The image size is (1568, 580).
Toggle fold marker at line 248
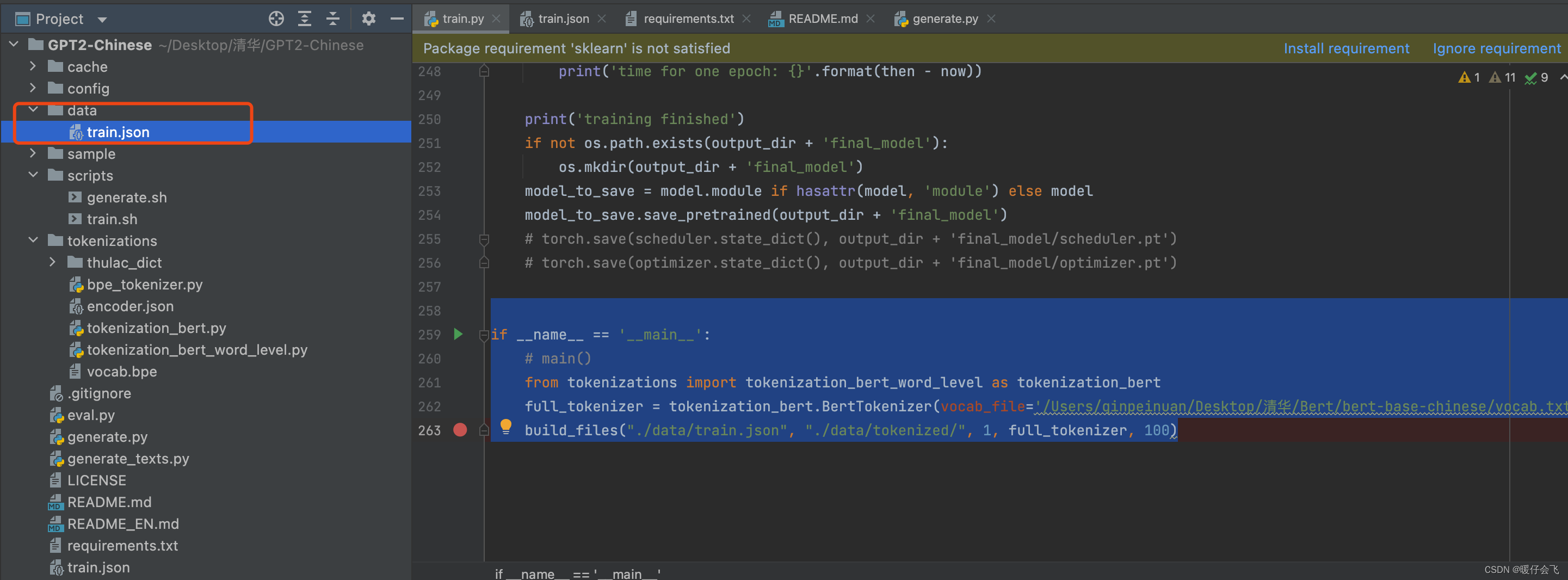484,72
